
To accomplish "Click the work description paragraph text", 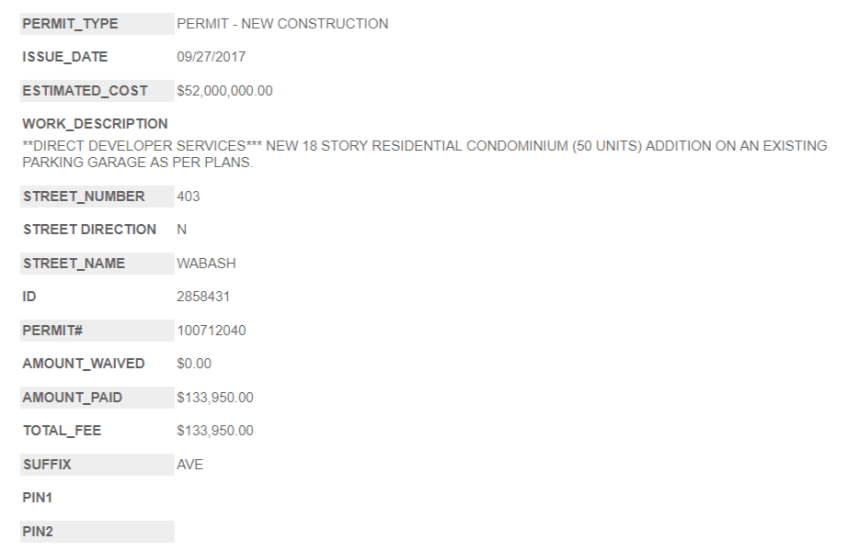I will point(424,154).
